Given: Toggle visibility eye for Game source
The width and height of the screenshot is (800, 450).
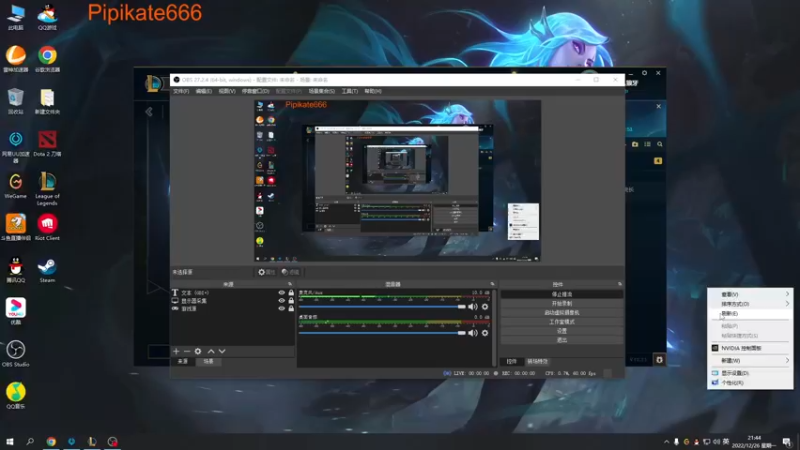Looking at the screenshot, I should coord(281,308).
